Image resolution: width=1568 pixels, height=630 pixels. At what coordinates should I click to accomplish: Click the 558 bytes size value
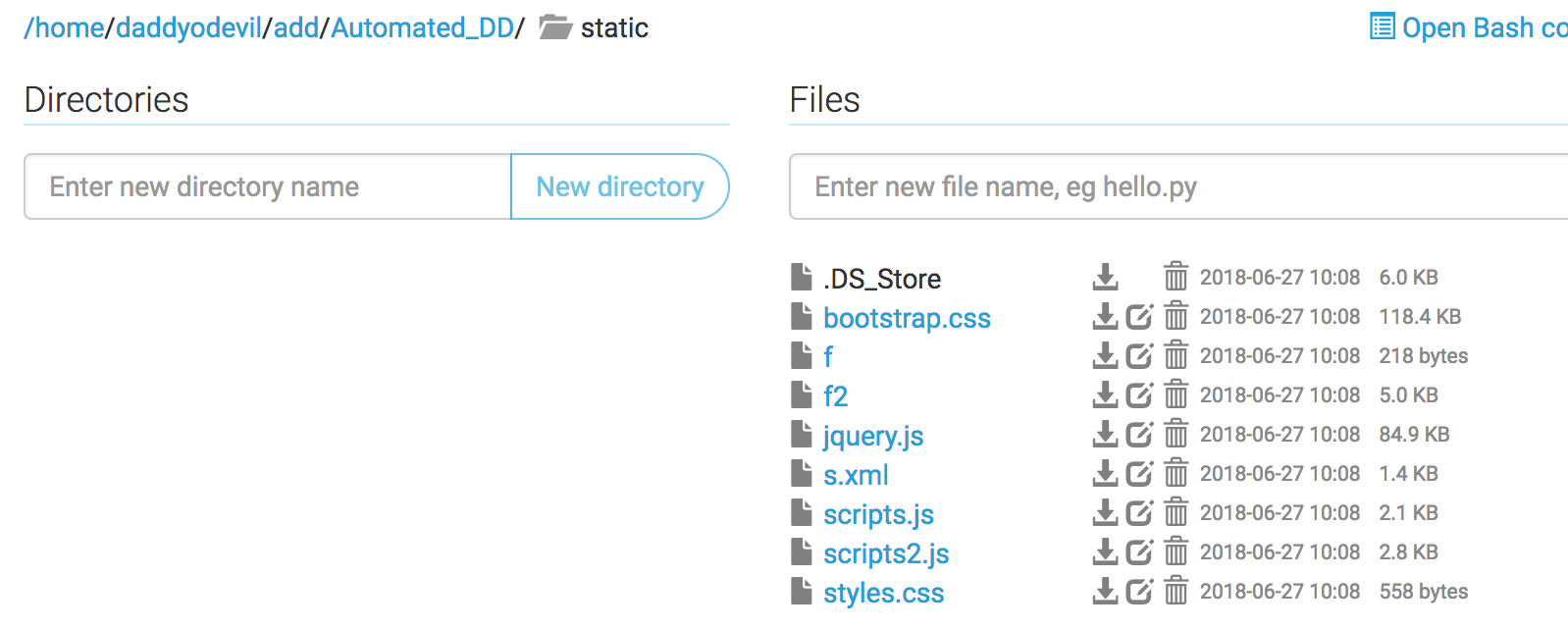pos(1424,592)
